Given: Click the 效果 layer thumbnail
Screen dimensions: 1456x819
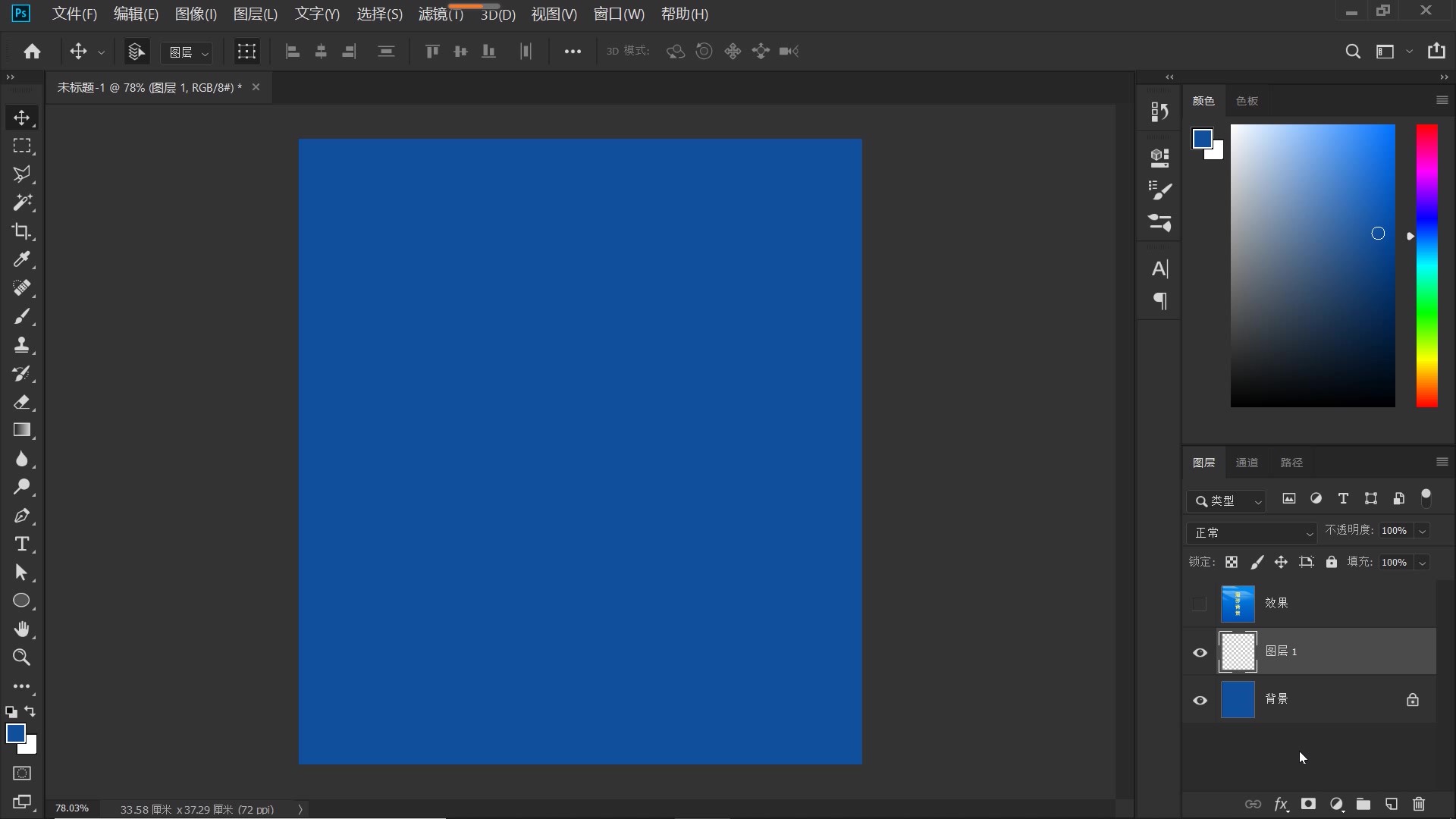Looking at the screenshot, I should tap(1238, 604).
